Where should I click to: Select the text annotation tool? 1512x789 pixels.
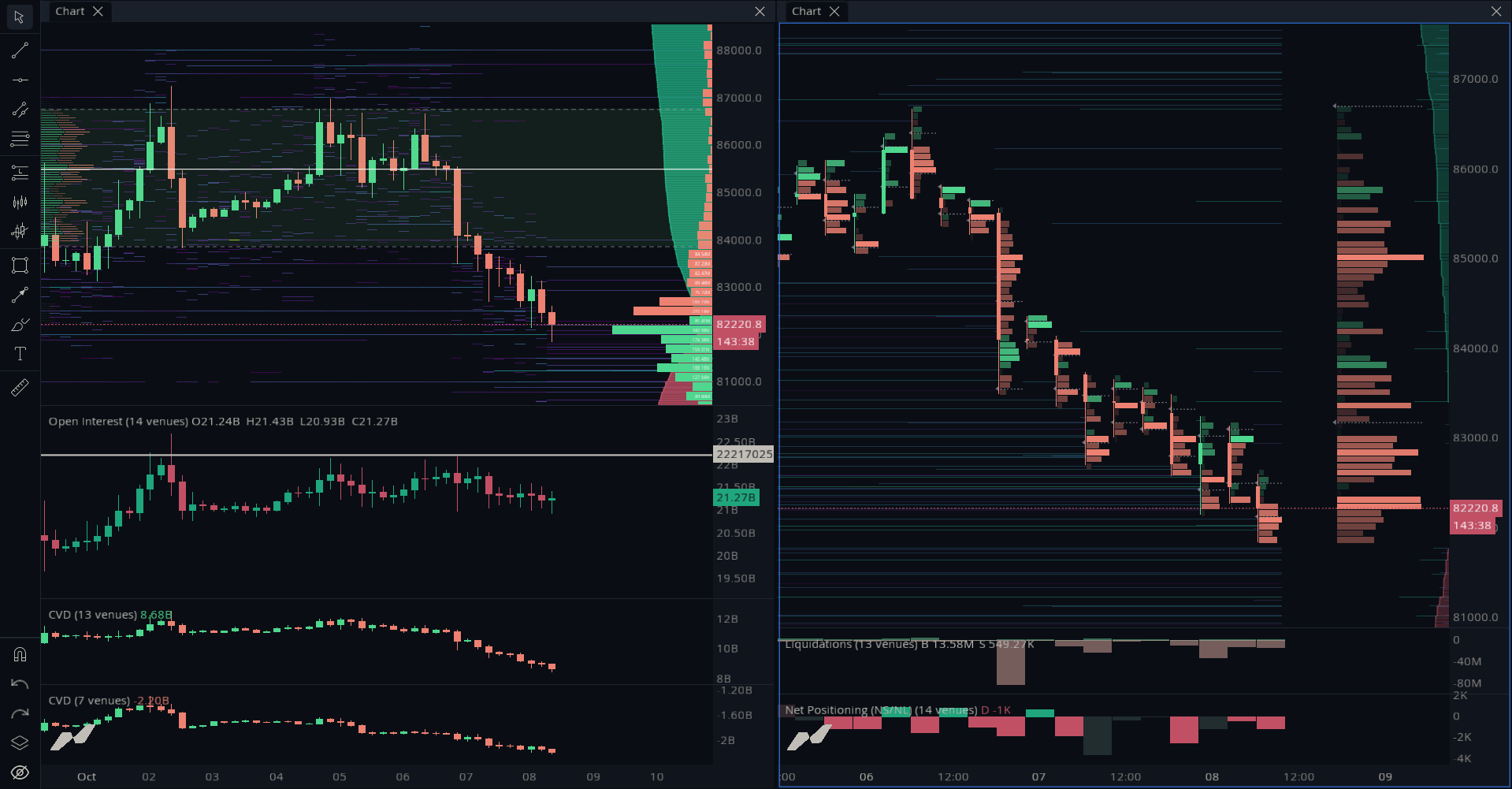point(20,354)
